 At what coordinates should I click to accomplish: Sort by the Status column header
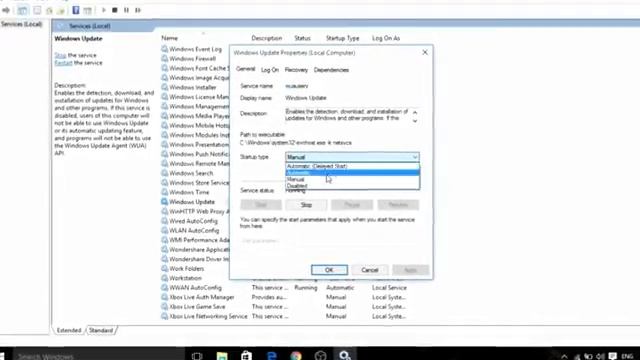click(x=302, y=38)
